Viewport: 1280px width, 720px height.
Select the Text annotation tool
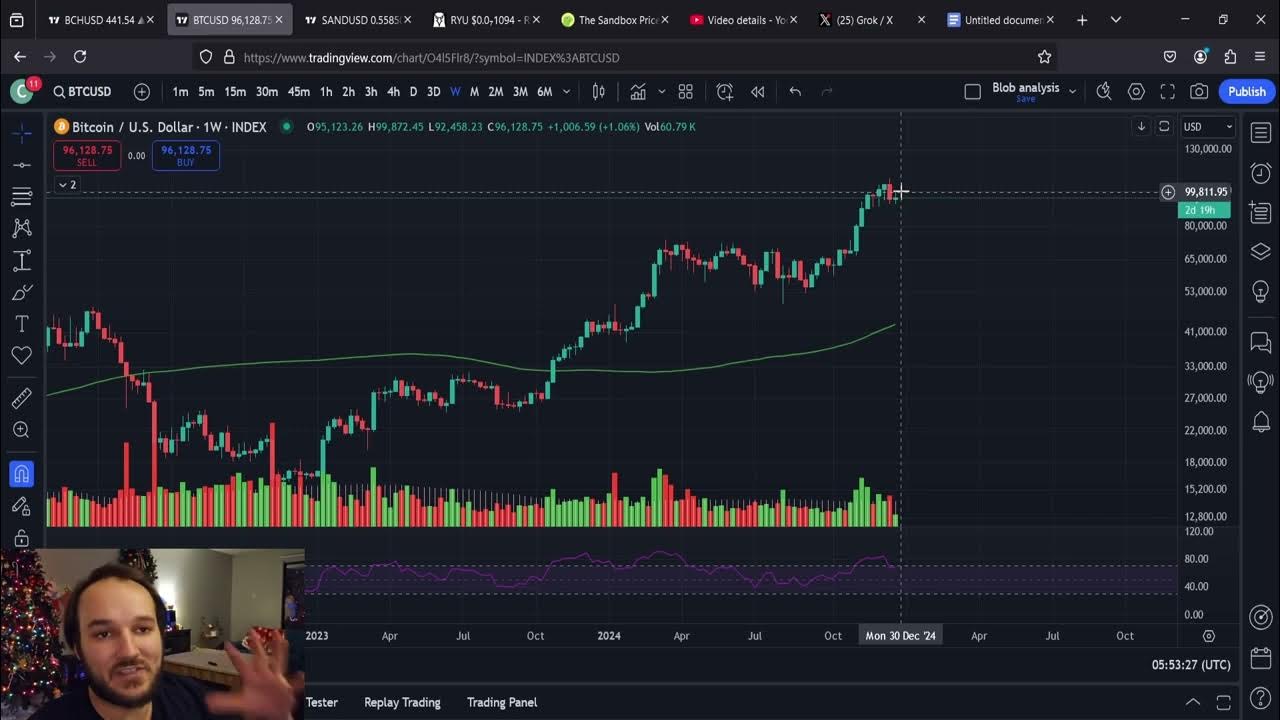21,324
